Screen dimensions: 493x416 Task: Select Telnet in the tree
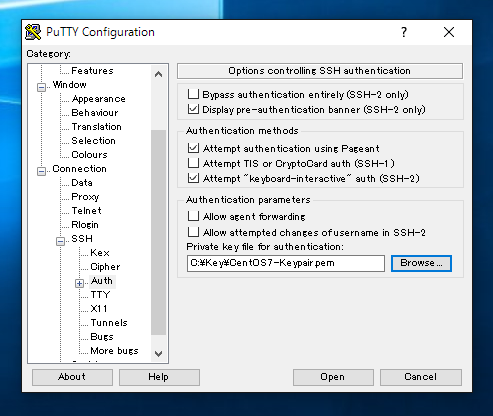point(86,211)
